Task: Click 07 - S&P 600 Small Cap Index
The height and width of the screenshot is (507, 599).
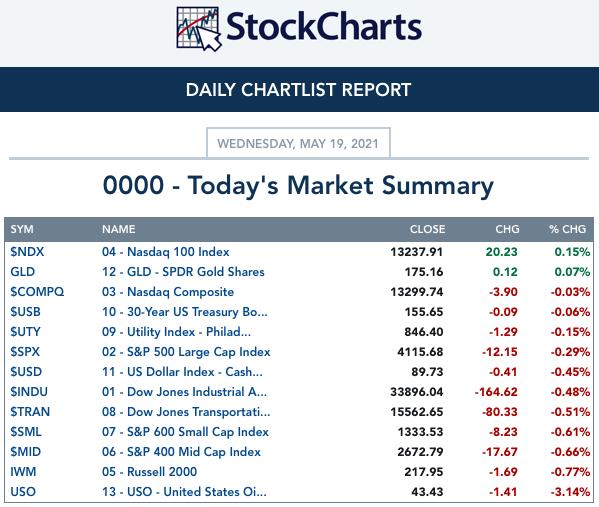Action: click(x=185, y=432)
